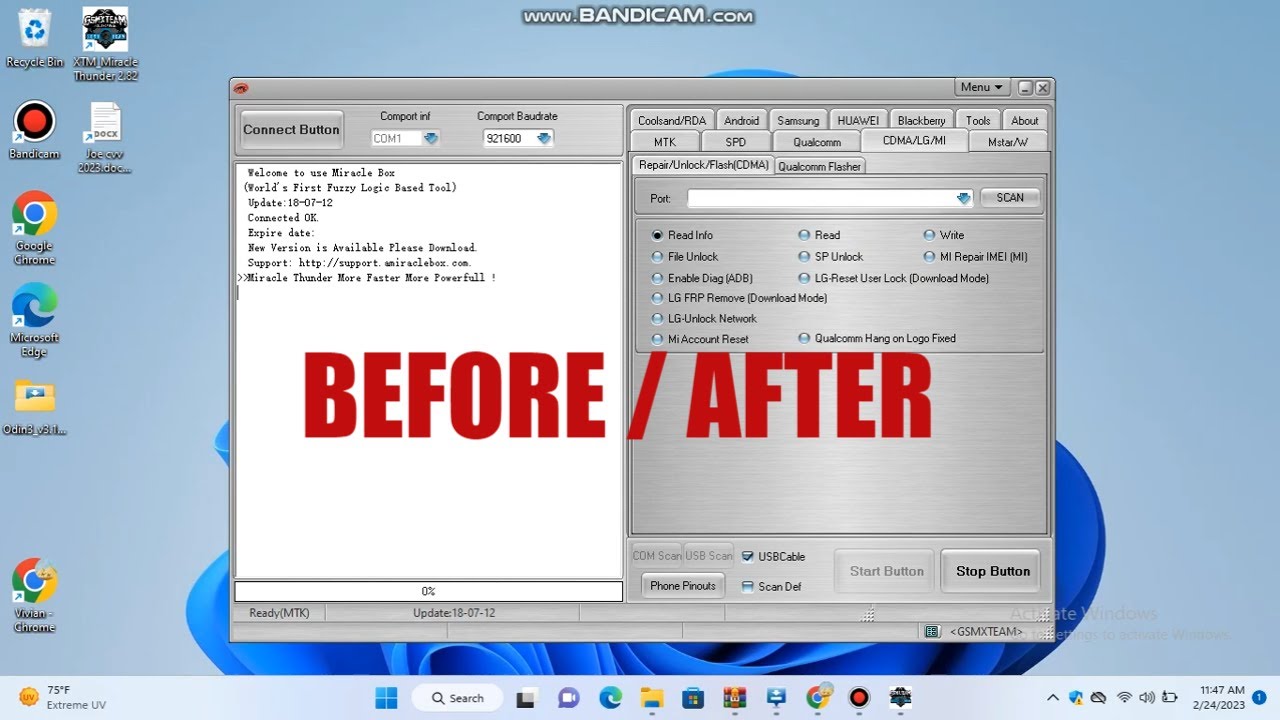Click the log output text area
This screenshot has width=1280, height=720.
428,370
